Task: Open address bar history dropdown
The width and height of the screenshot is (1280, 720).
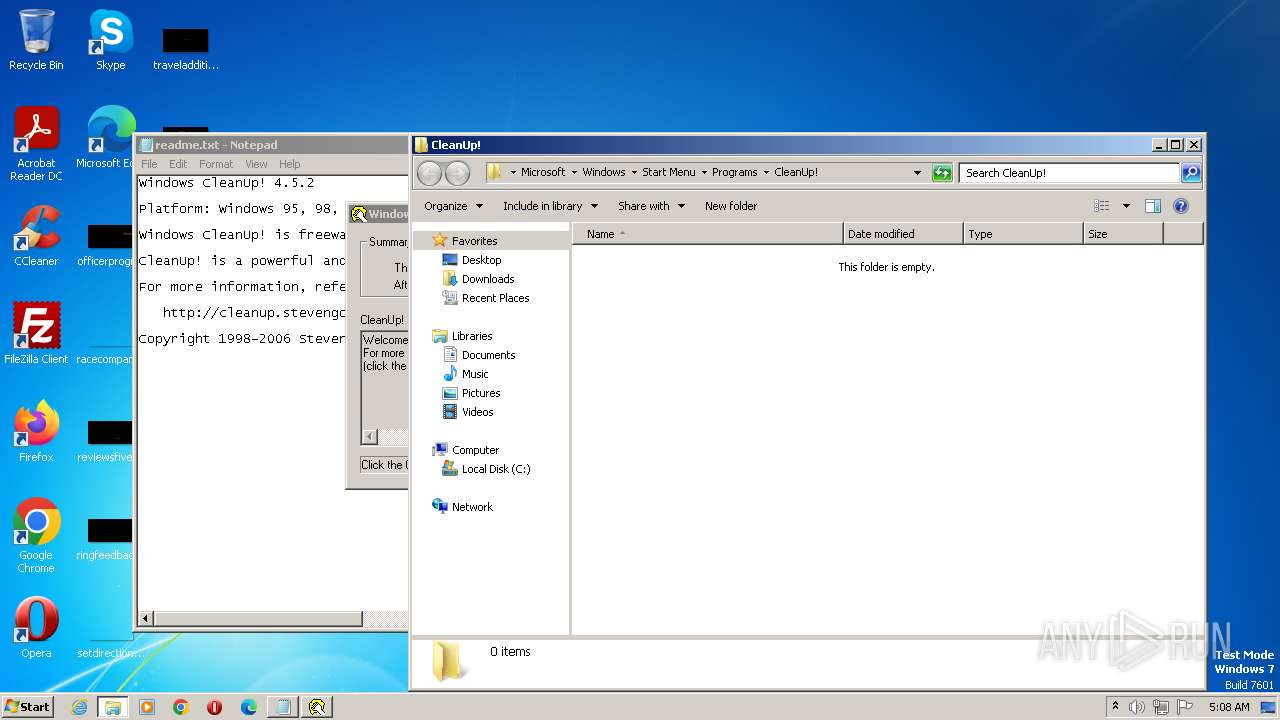Action: (917, 173)
